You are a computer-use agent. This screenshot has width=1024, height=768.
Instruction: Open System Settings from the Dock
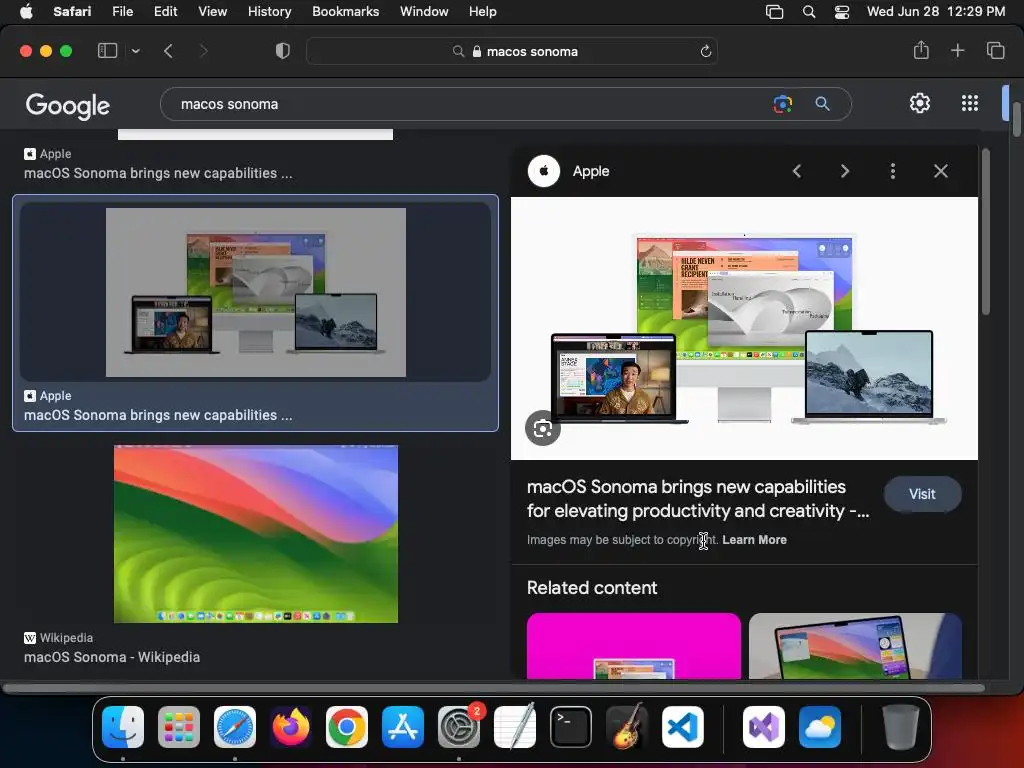point(458,727)
